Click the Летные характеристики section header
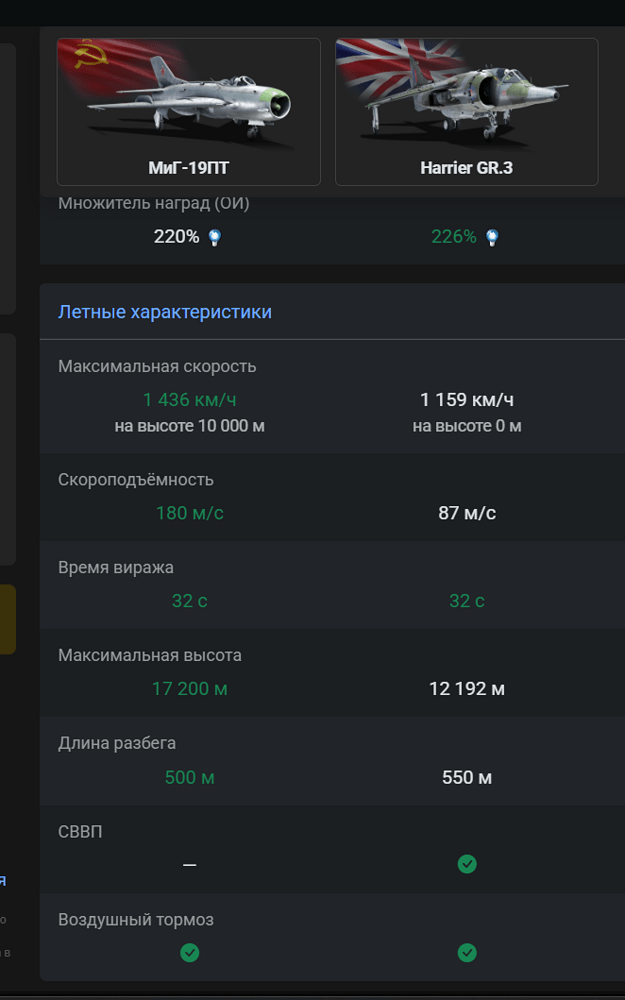Viewport: 625px width, 1000px height. coord(165,312)
